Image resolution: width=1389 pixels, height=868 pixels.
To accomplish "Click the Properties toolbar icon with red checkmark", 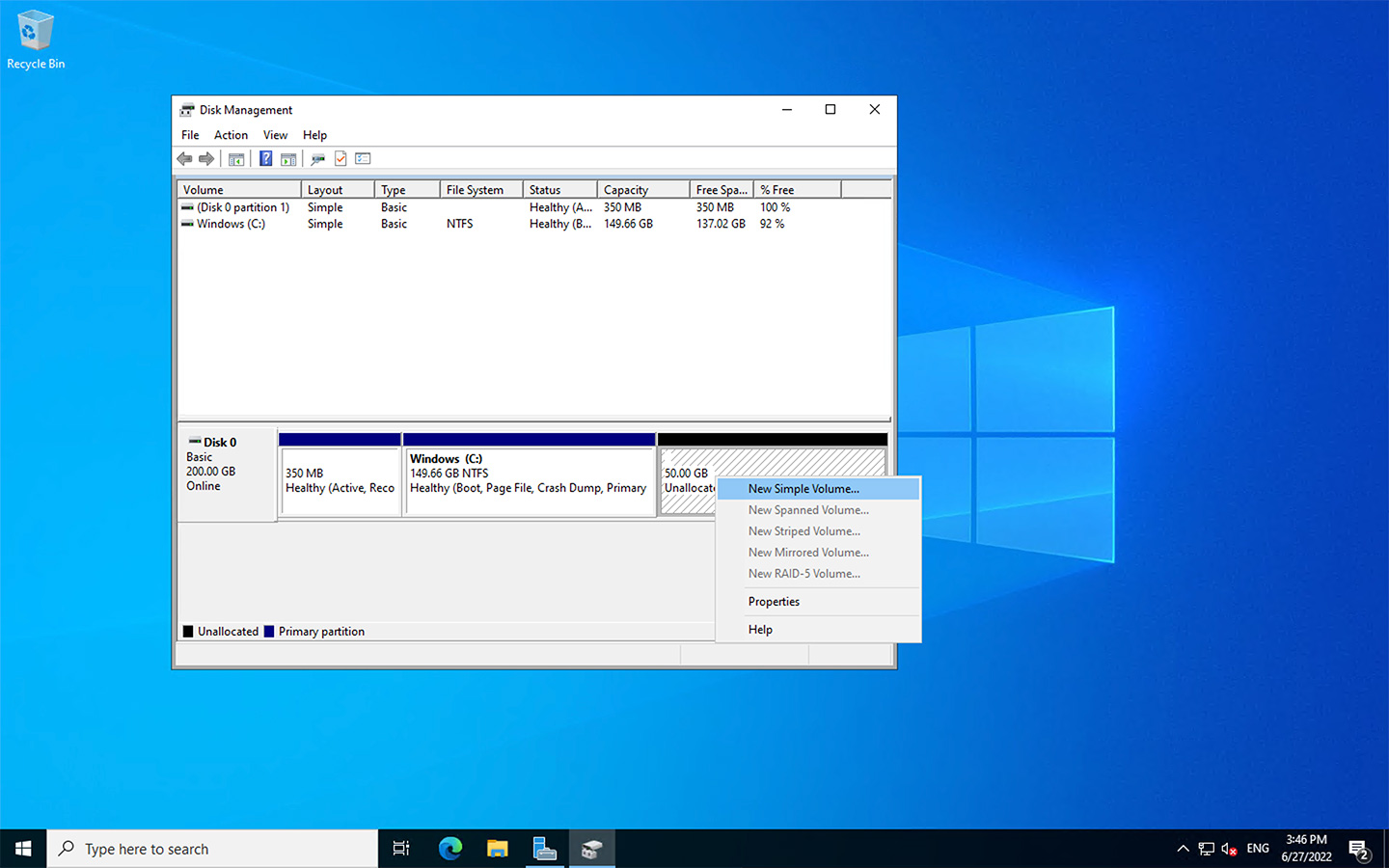I will (x=340, y=159).
